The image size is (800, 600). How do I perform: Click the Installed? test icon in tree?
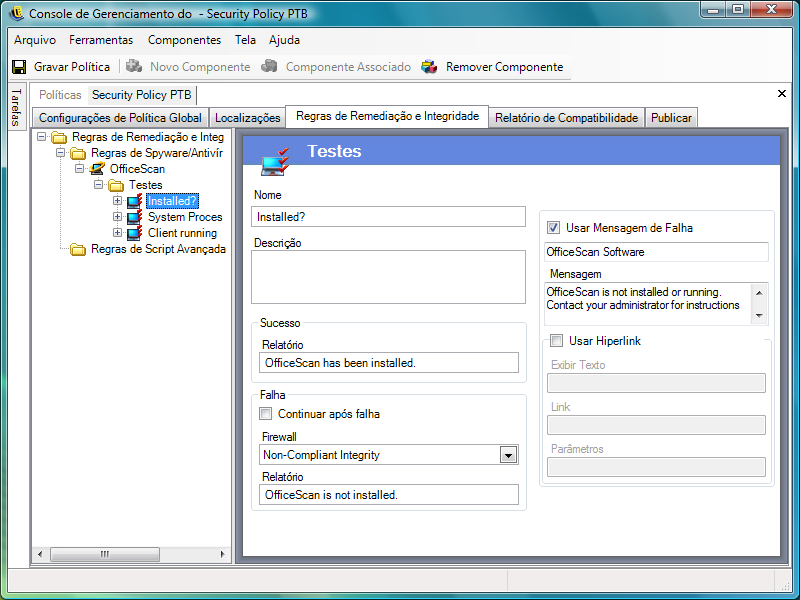click(x=135, y=201)
